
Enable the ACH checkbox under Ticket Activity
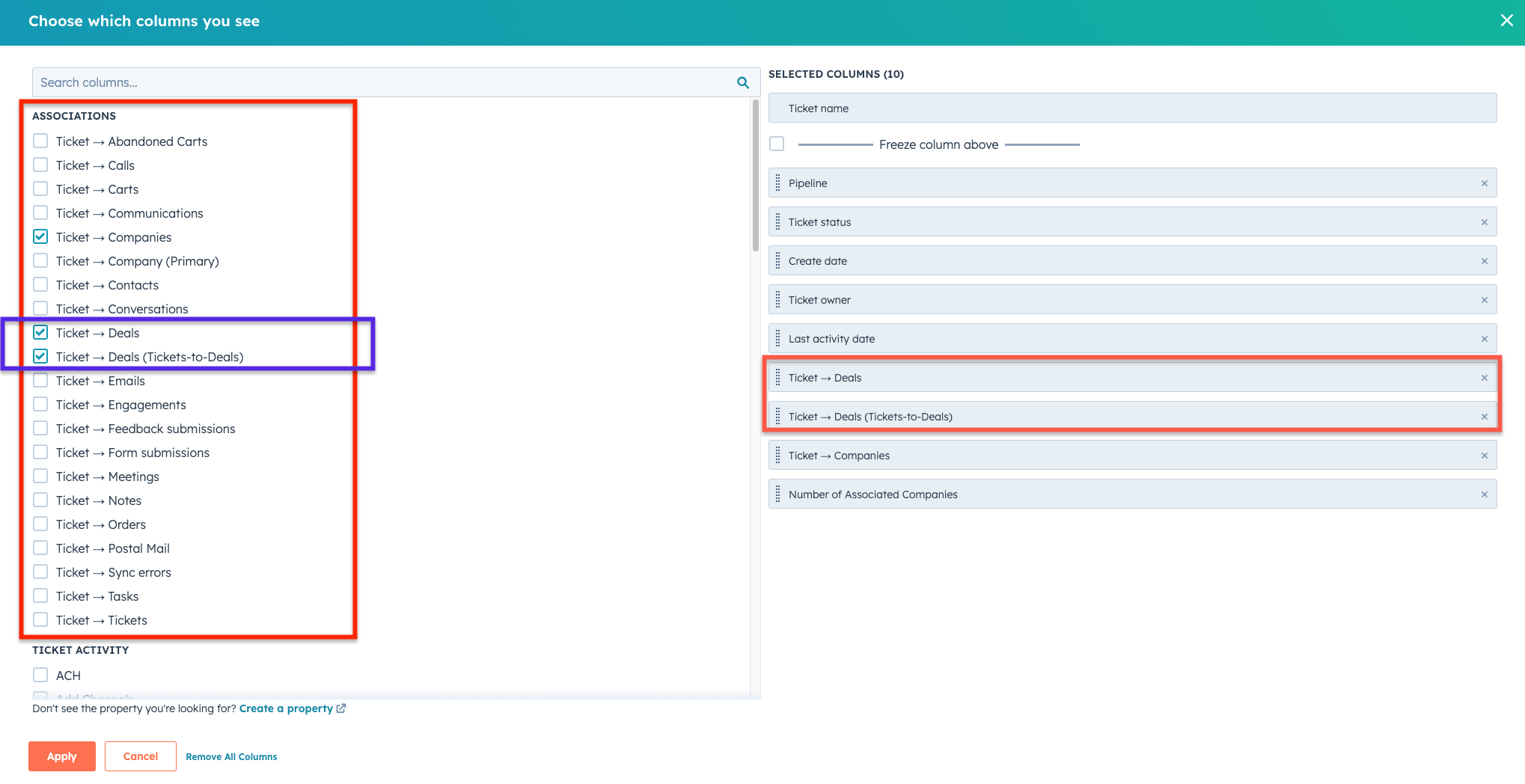click(x=40, y=674)
